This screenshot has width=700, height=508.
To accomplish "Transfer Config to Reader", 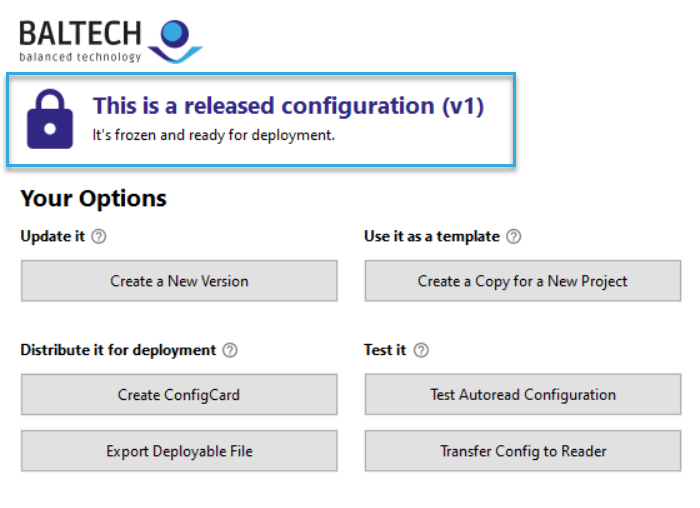I will pyautogui.click(x=523, y=451).
